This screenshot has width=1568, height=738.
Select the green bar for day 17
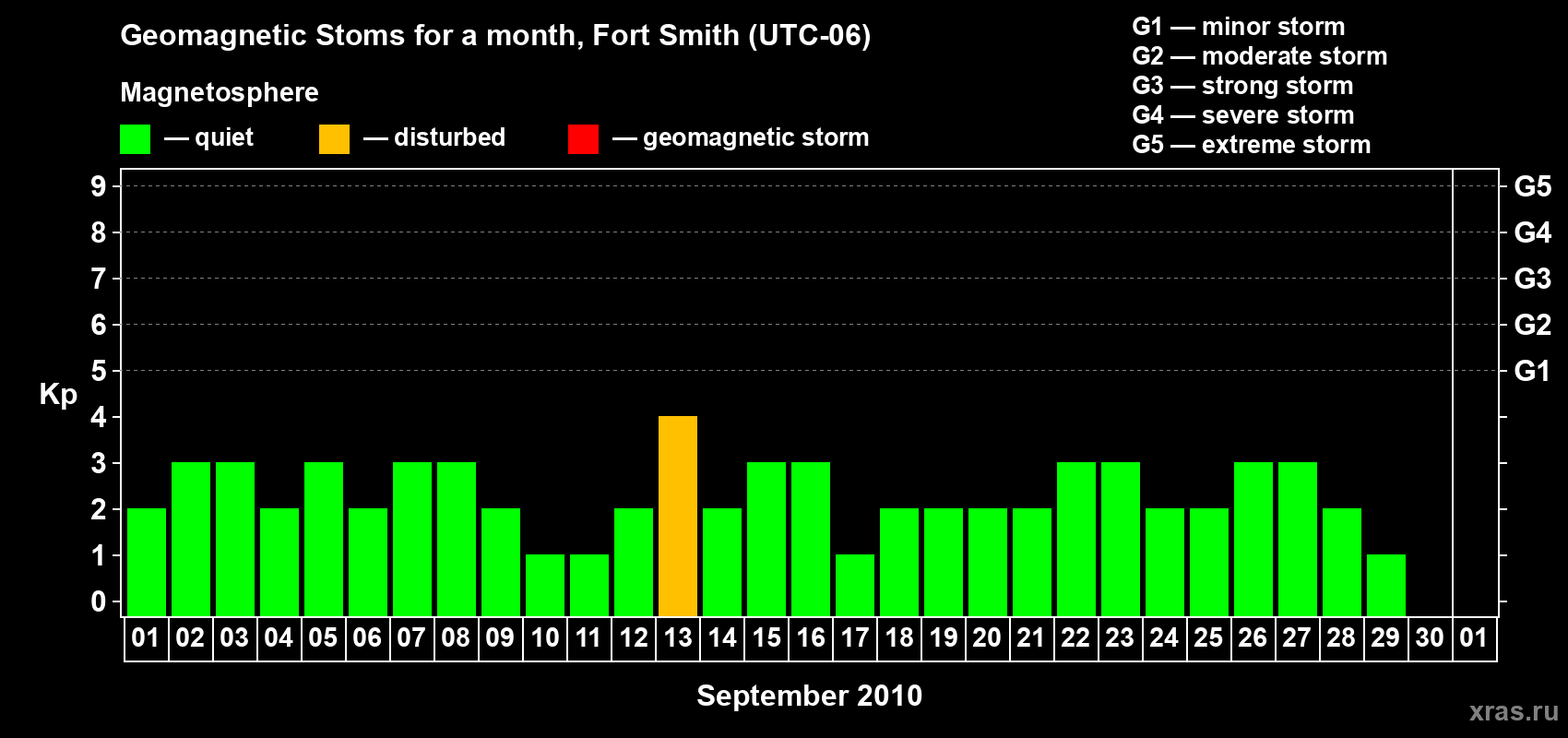(x=855, y=585)
